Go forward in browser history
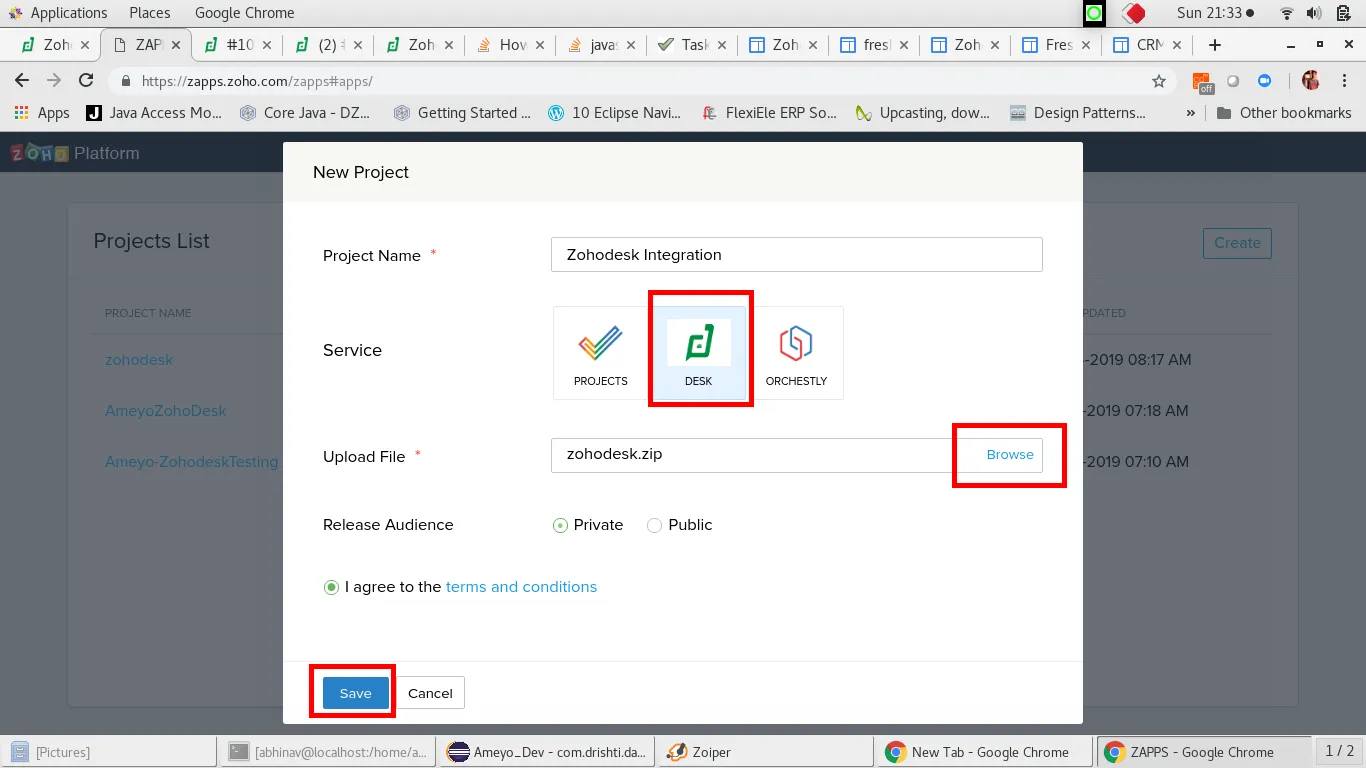Image resolution: width=1366 pixels, height=768 pixels. (x=54, y=81)
